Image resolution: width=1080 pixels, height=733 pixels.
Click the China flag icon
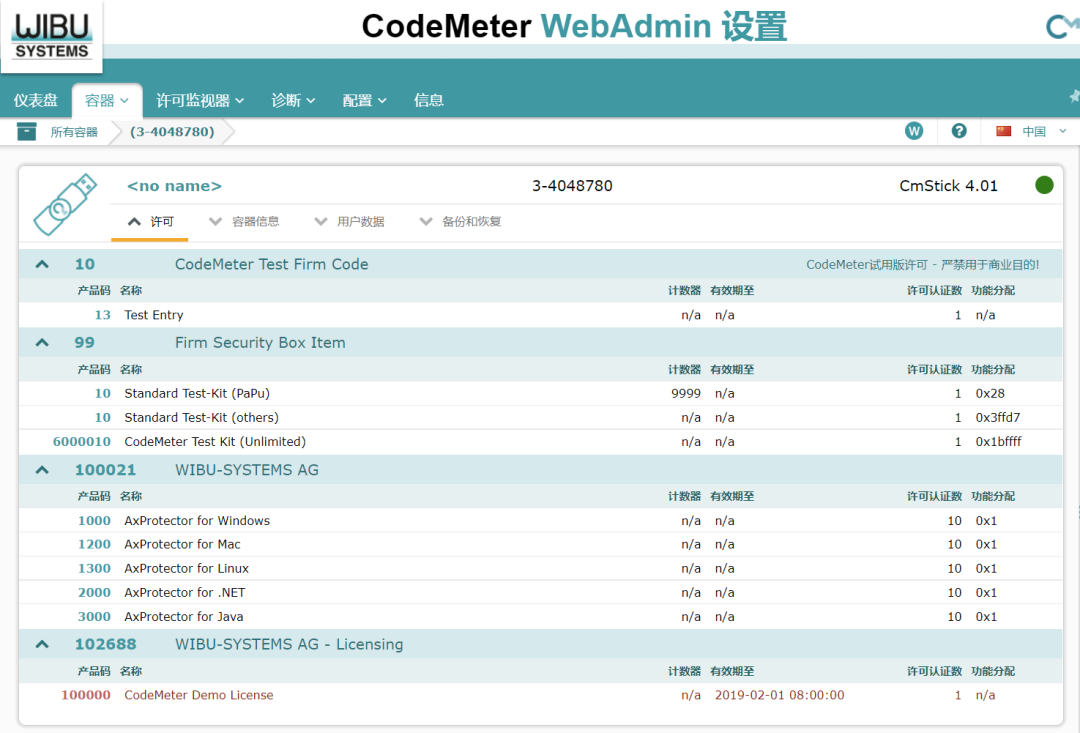coord(1002,130)
